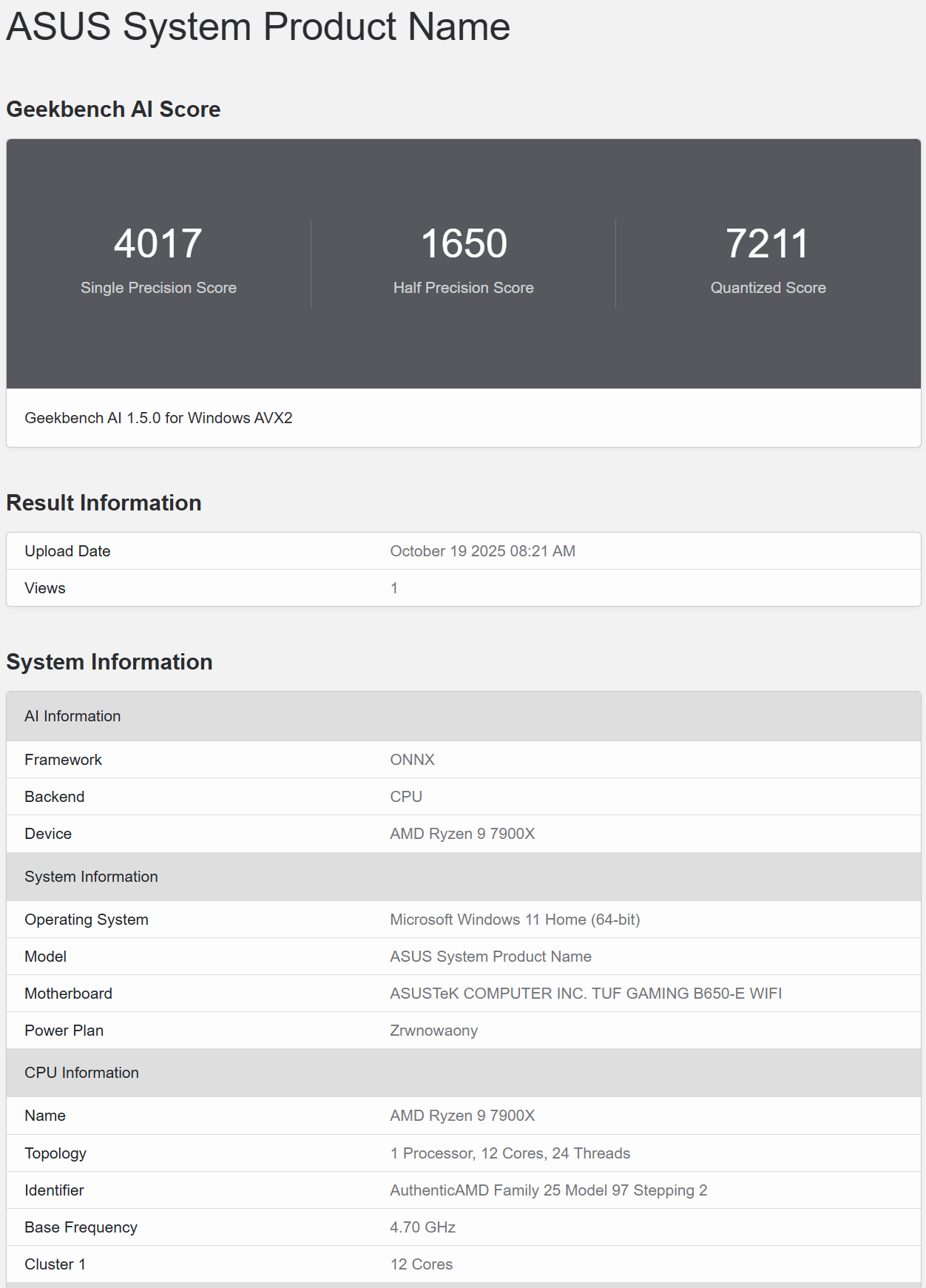Click the Geekbench AI 1.5.0 version text
Viewport: 926px width, 1288px height.
coord(158,418)
